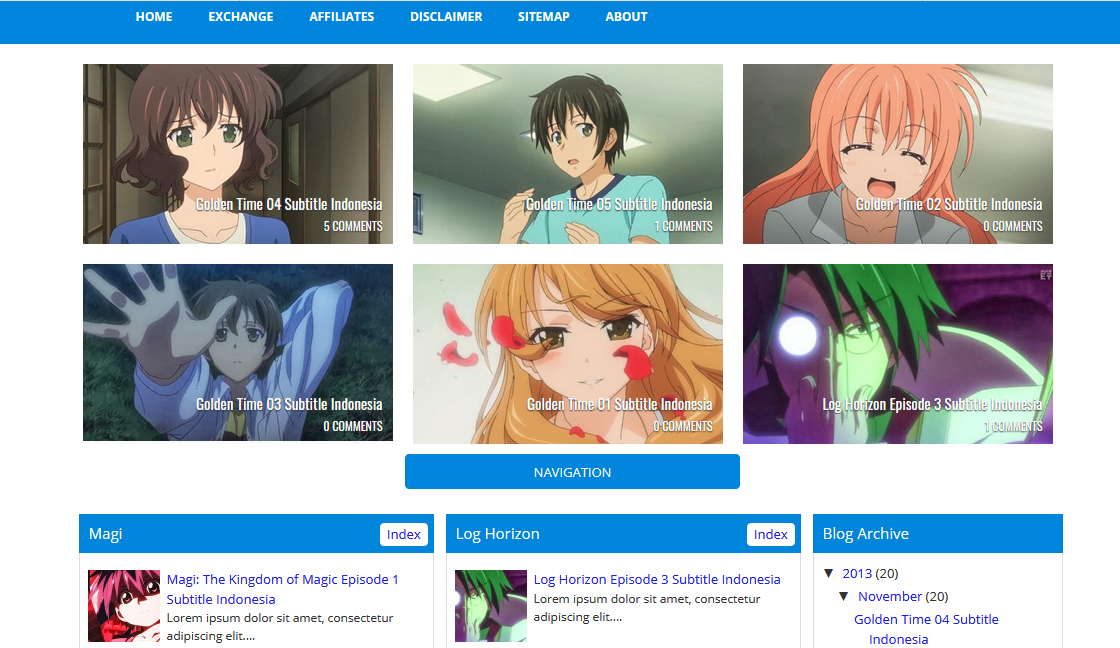View 1 COMMENTS on Golden Time 05
Image resolution: width=1120 pixels, height=648 pixels.
click(684, 226)
